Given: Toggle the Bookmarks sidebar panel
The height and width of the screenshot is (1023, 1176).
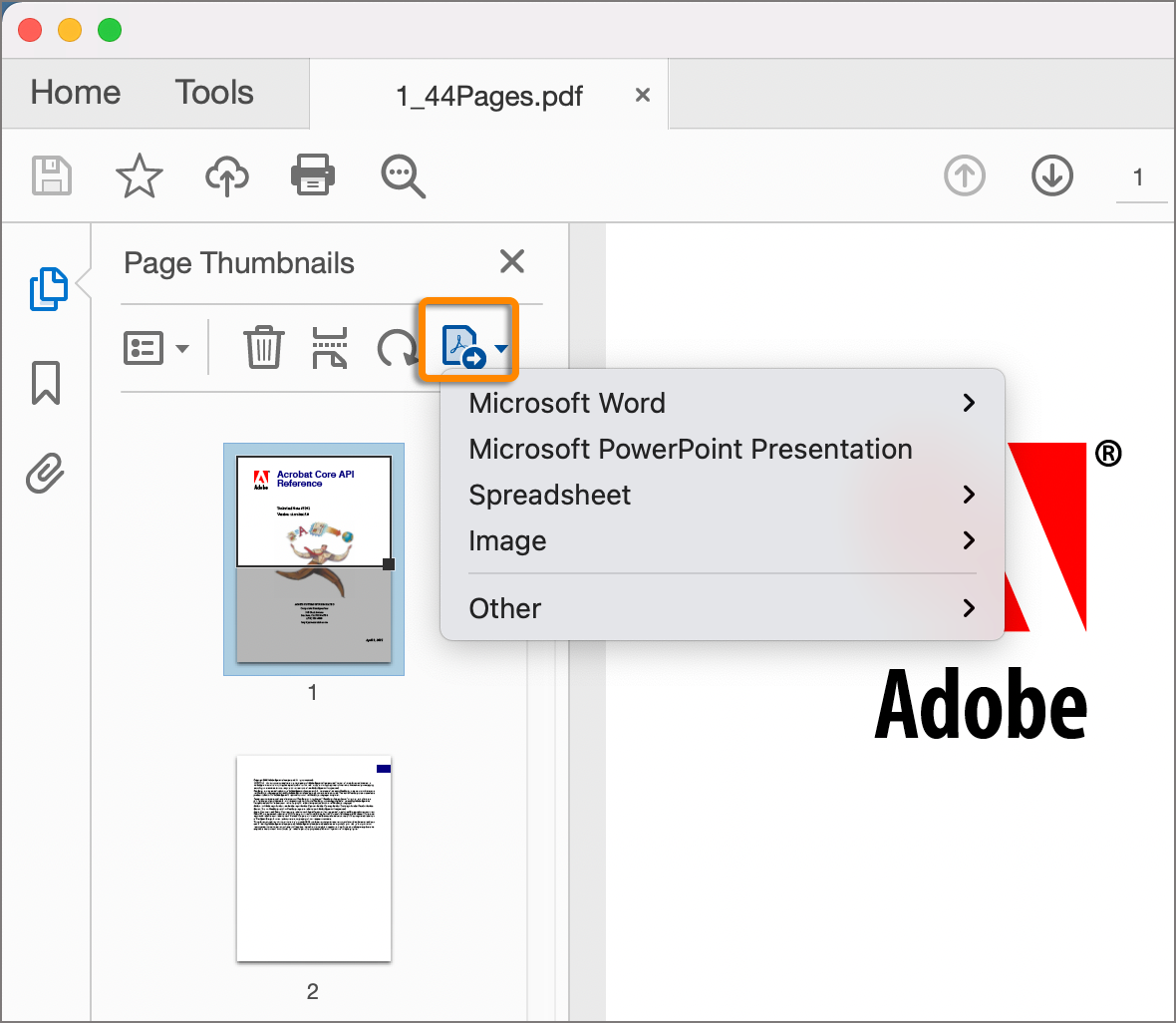Looking at the screenshot, I should click(44, 382).
